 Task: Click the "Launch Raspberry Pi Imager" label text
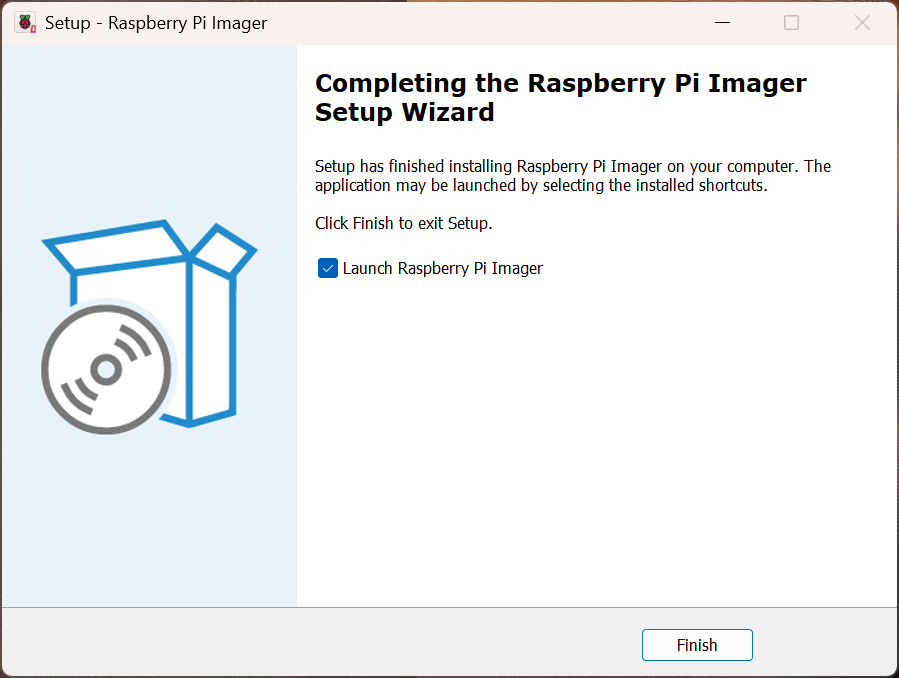(442, 268)
